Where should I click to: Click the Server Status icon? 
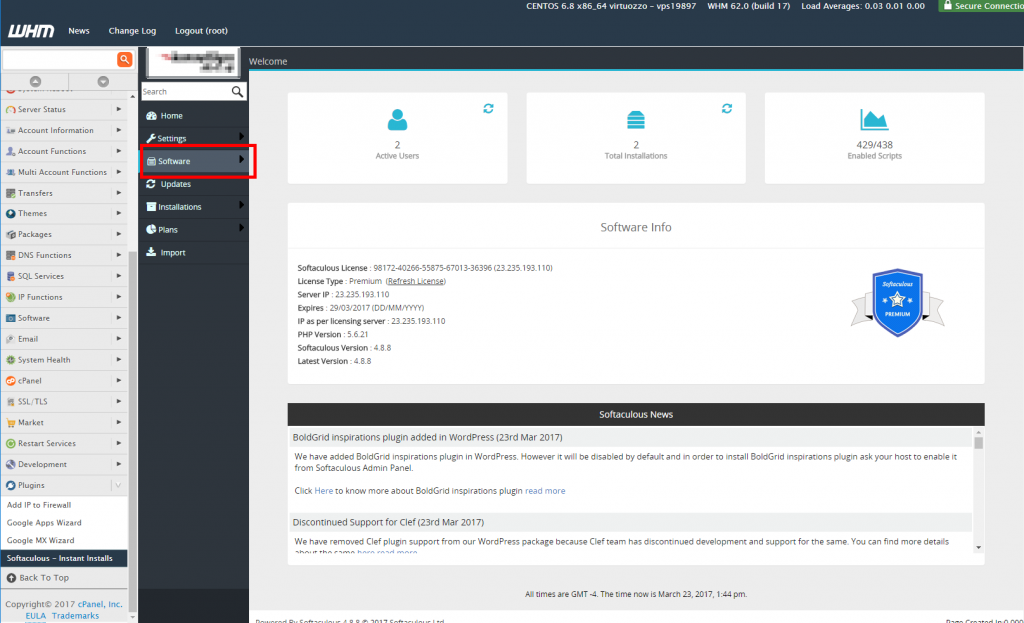click(x=10, y=110)
